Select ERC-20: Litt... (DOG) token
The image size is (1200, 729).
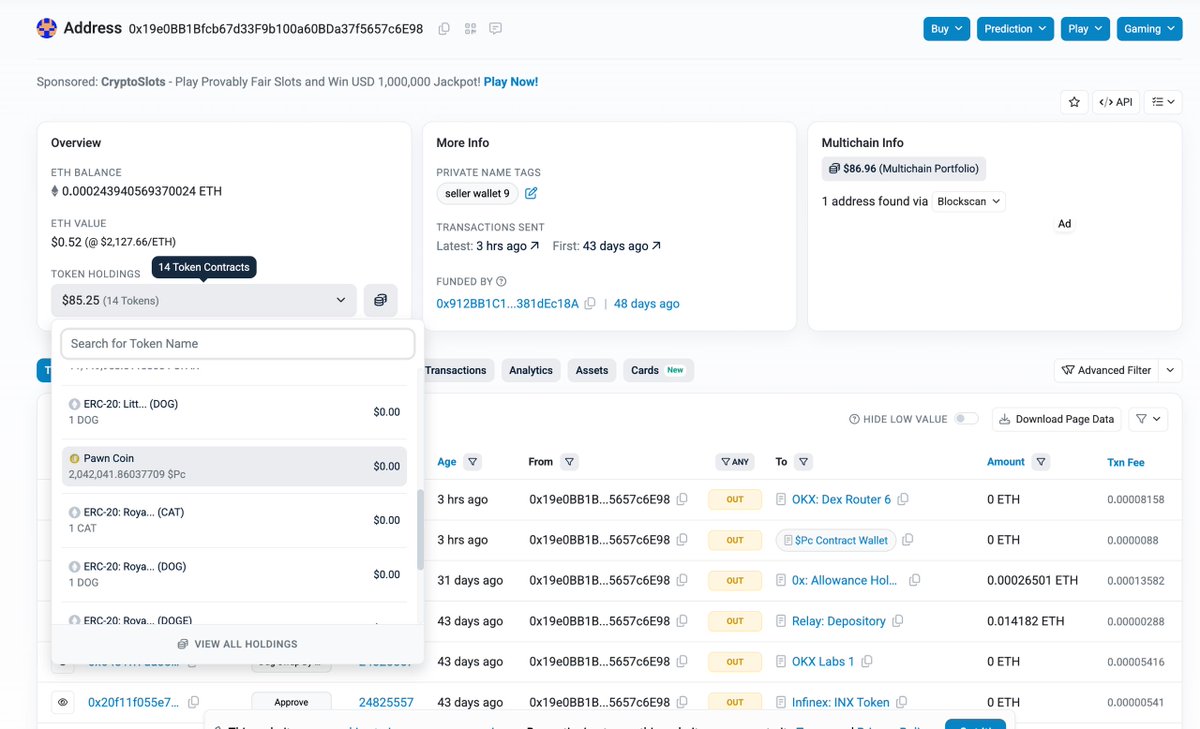[x=234, y=412]
